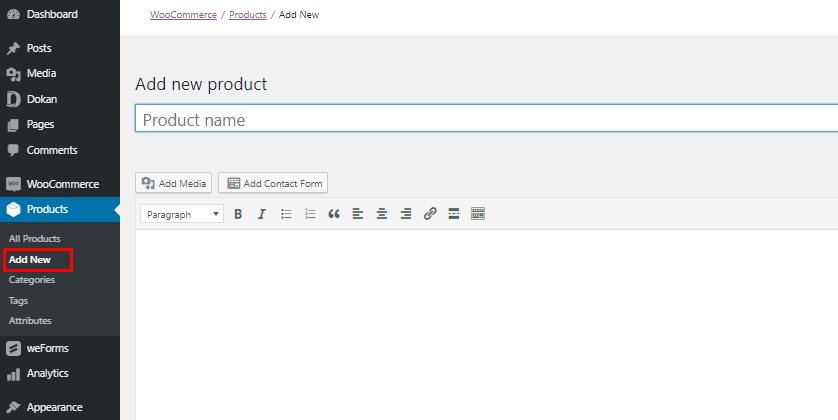This screenshot has width=838, height=420.
Task: Apply bold formatting in editor toolbar
Action: tap(238, 214)
